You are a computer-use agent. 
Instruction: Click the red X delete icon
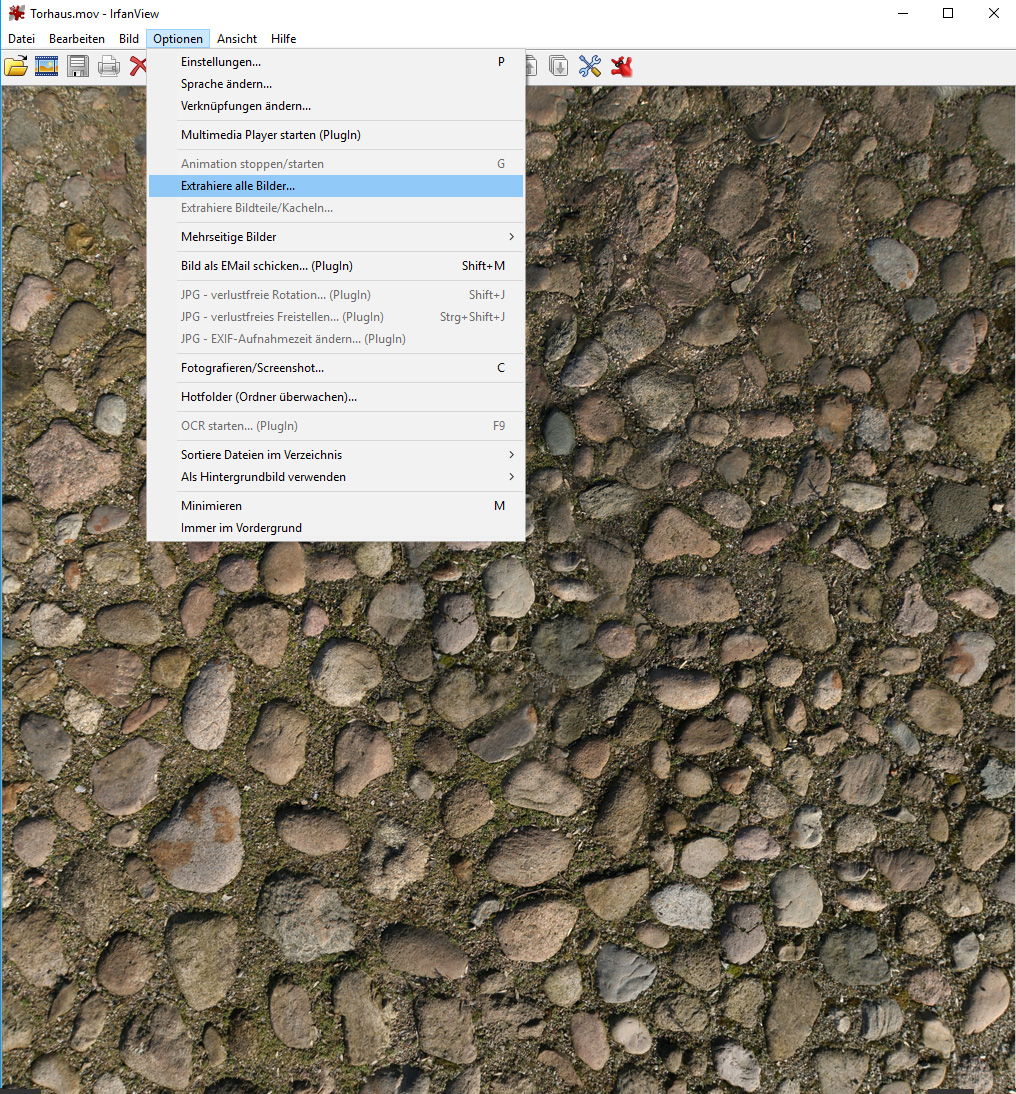(138, 67)
